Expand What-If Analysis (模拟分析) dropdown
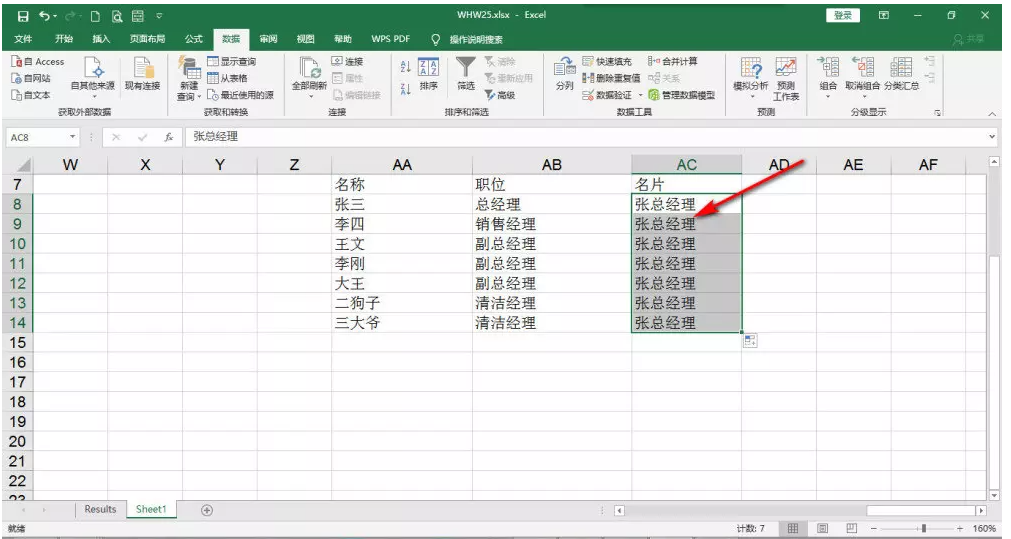The image size is (1011, 539). (x=751, y=76)
